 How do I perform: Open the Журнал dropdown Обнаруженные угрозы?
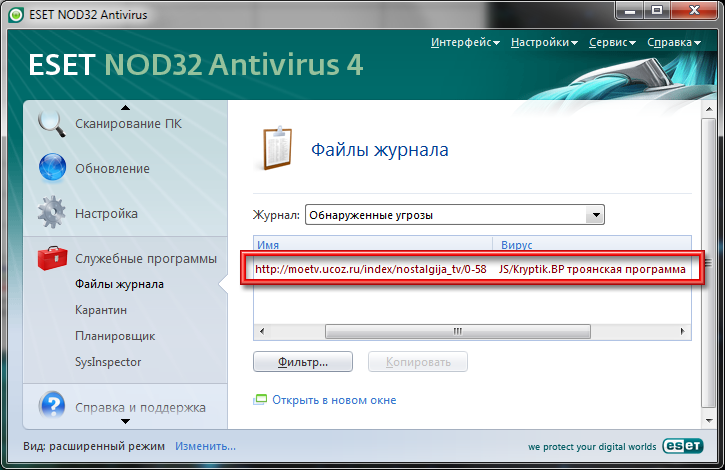(x=455, y=215)
